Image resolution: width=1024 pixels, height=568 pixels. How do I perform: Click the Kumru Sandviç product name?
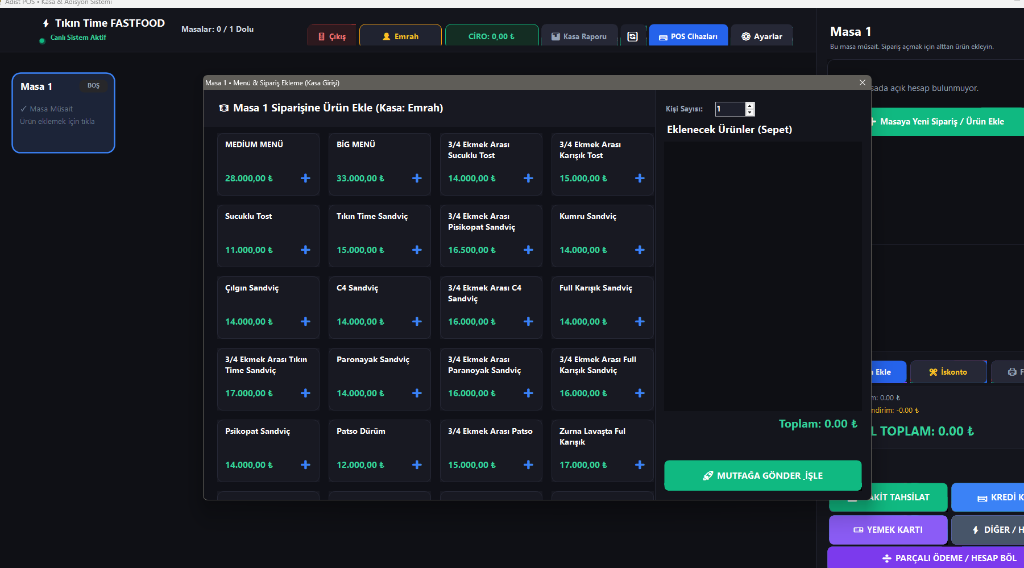(588, 216)
